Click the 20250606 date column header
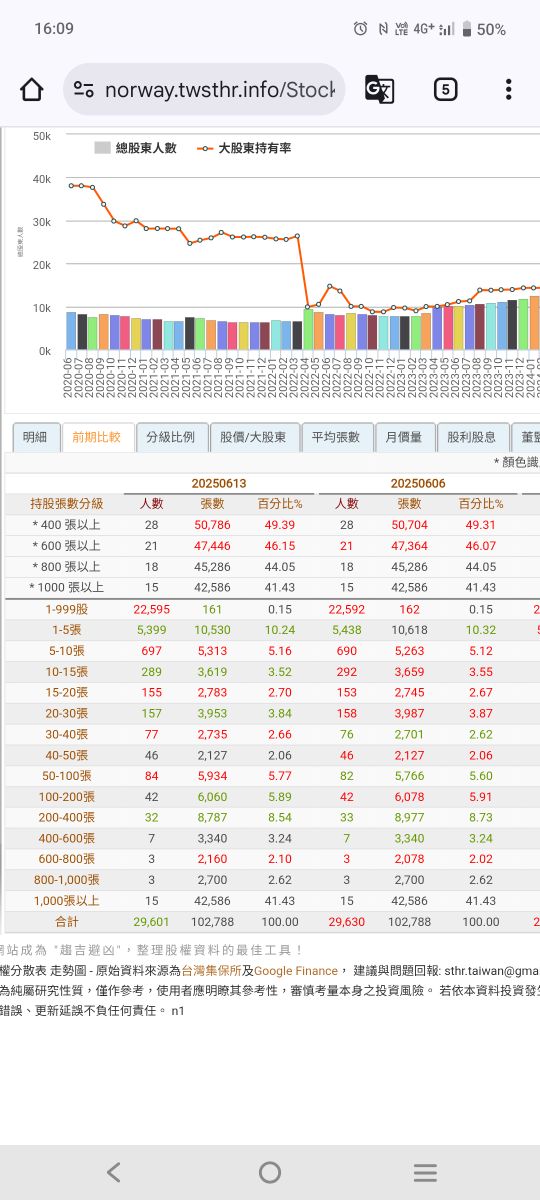540x1200 pixels. (418, 483)
